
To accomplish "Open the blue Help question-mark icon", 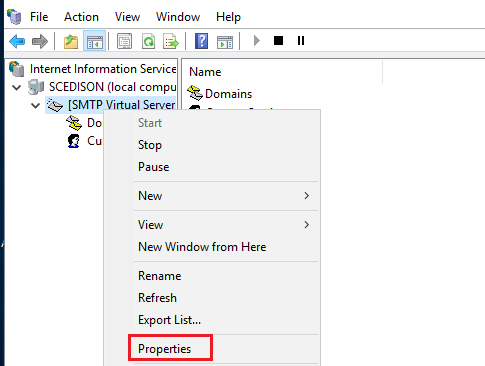I will point(201,41).
